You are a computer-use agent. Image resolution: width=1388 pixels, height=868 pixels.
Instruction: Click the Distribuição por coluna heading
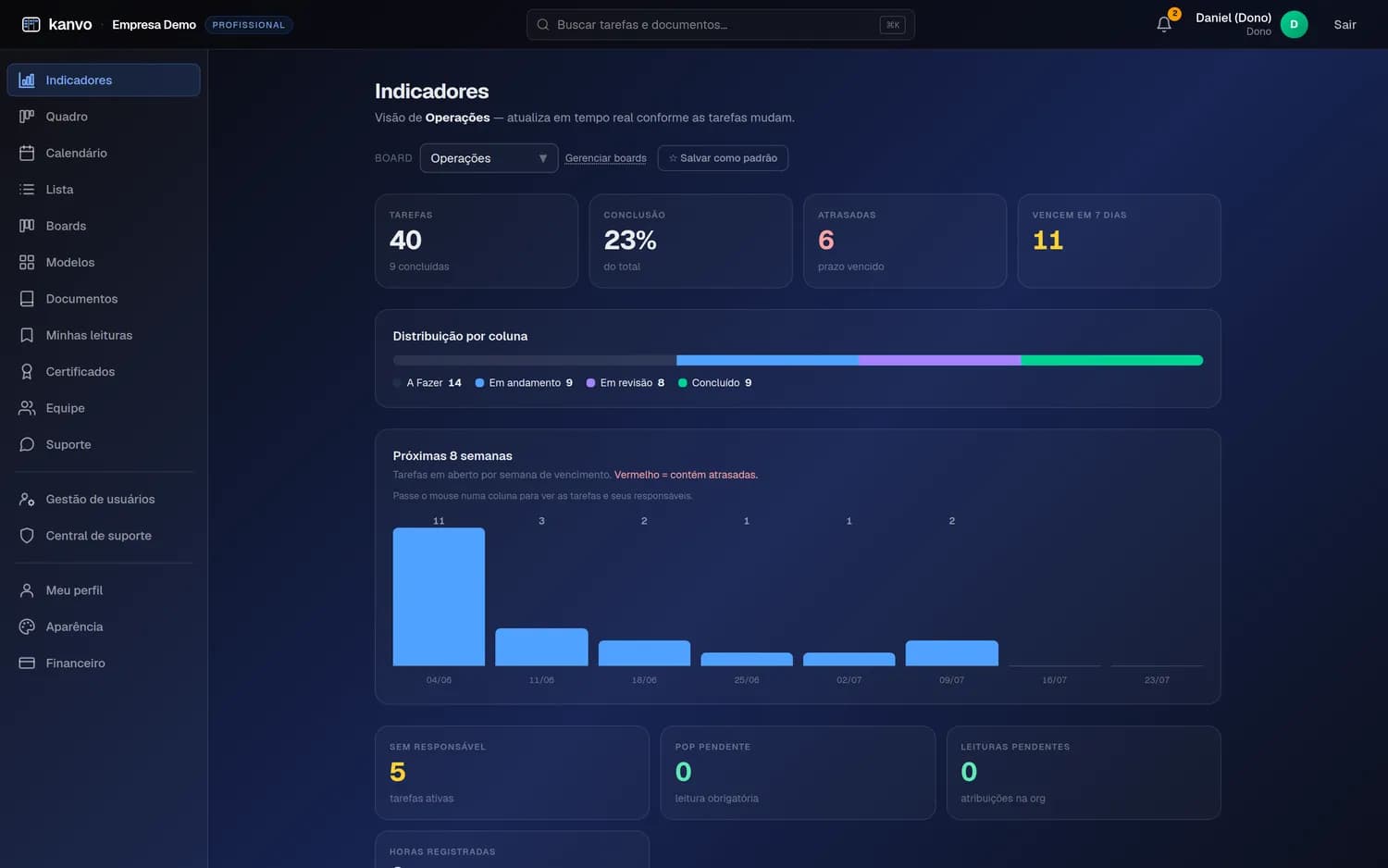click(x=460, y=337)
